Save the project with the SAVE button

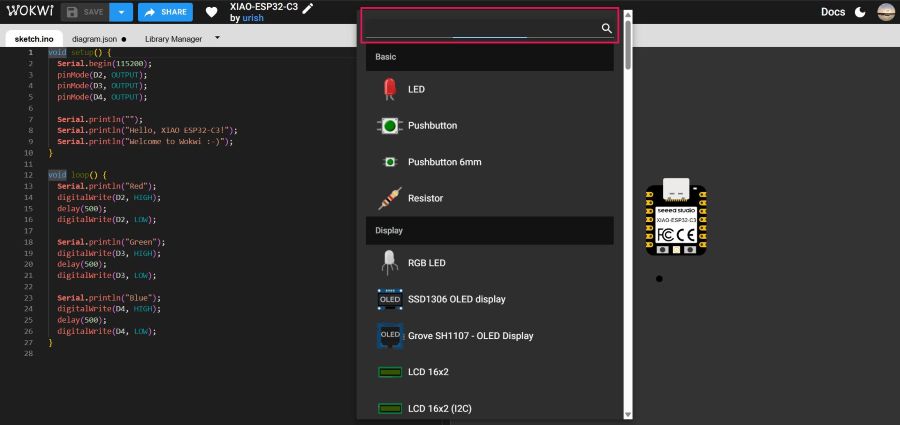[84, 12]
